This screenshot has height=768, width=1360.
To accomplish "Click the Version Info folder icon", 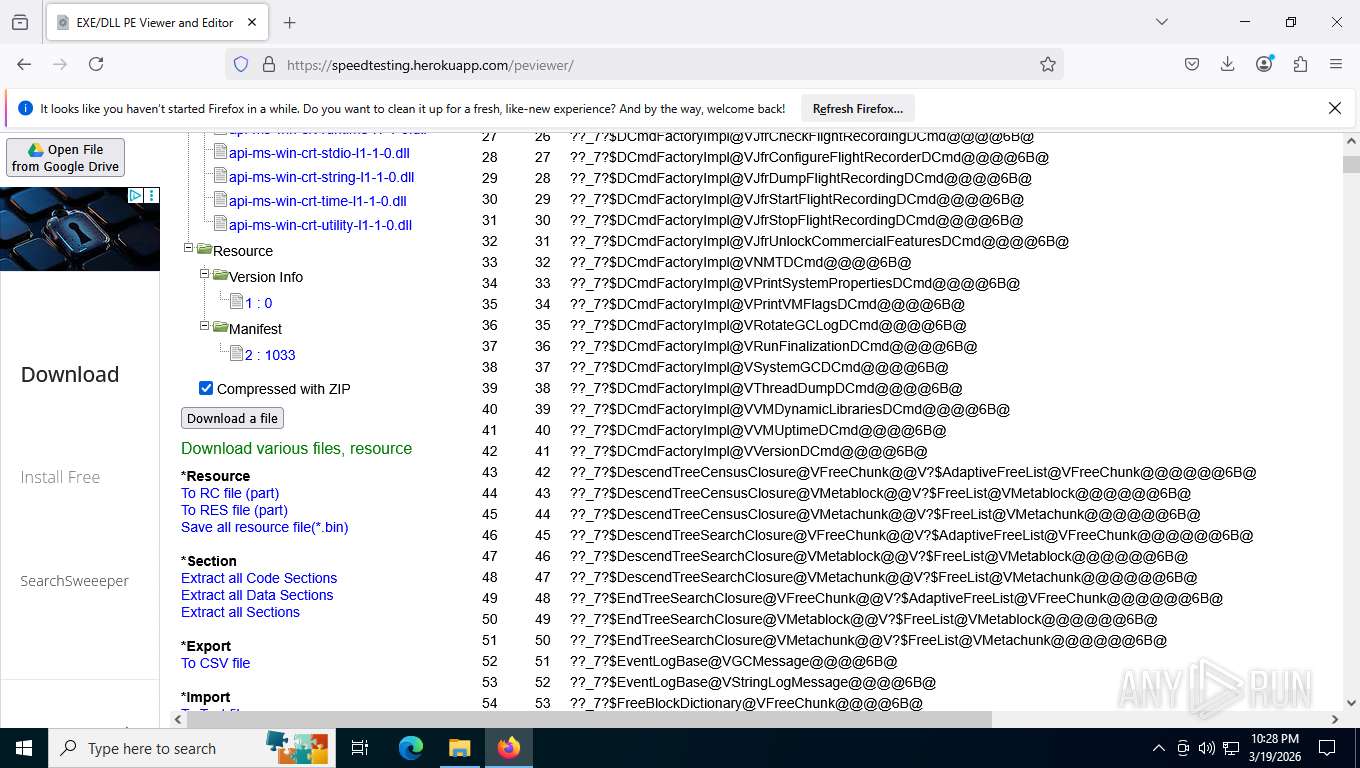I will pyautogui.click(x=220, y=274).
